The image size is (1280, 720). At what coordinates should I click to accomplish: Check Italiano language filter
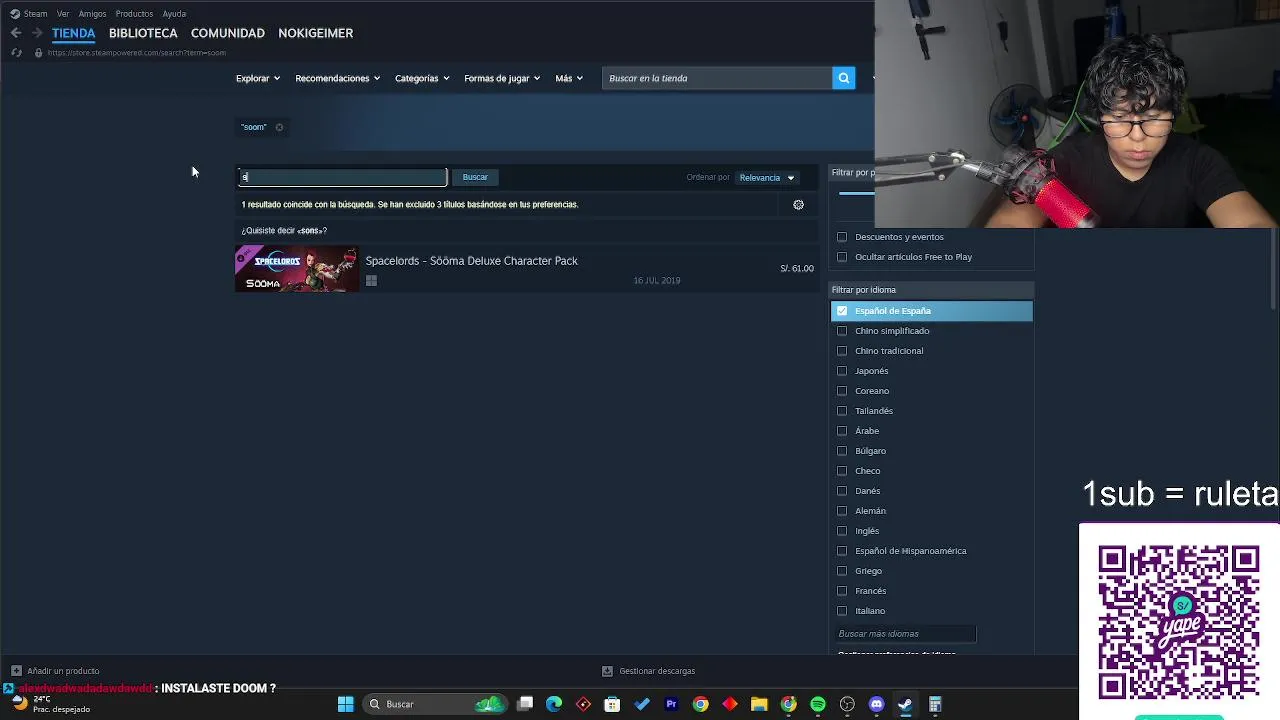[842, 611]
